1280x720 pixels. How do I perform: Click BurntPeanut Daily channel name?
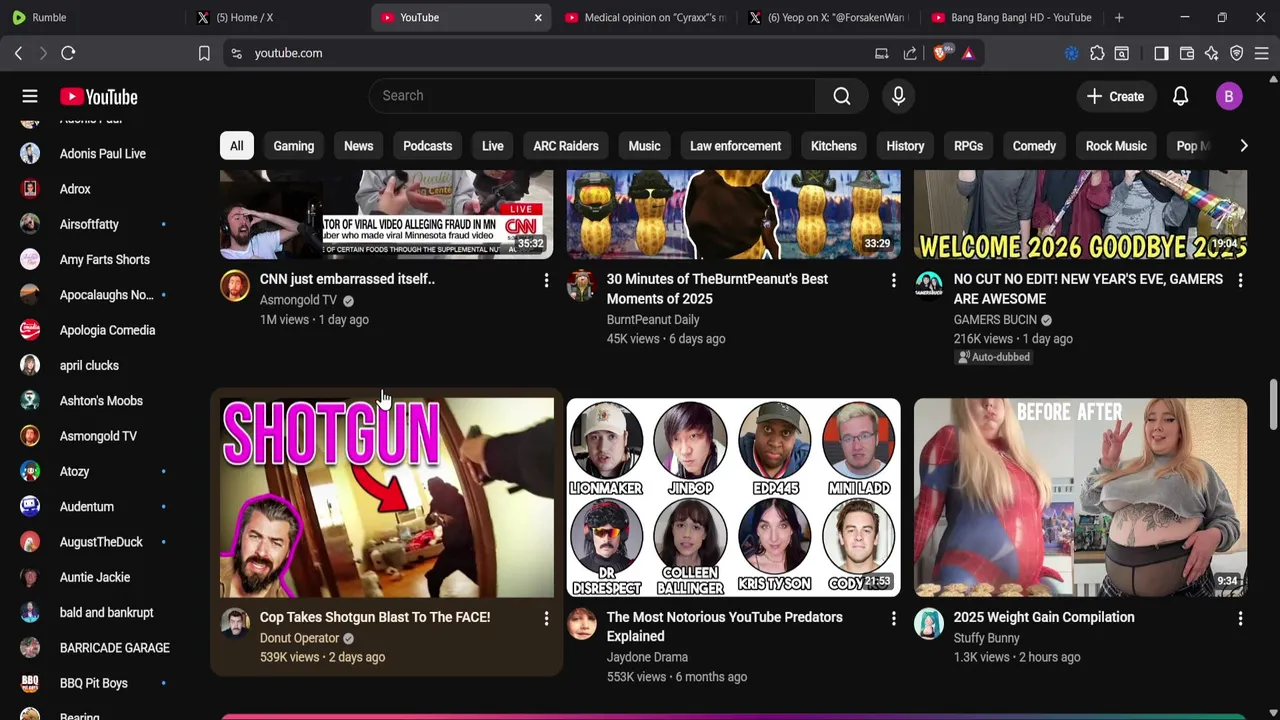tap(653, 320)
